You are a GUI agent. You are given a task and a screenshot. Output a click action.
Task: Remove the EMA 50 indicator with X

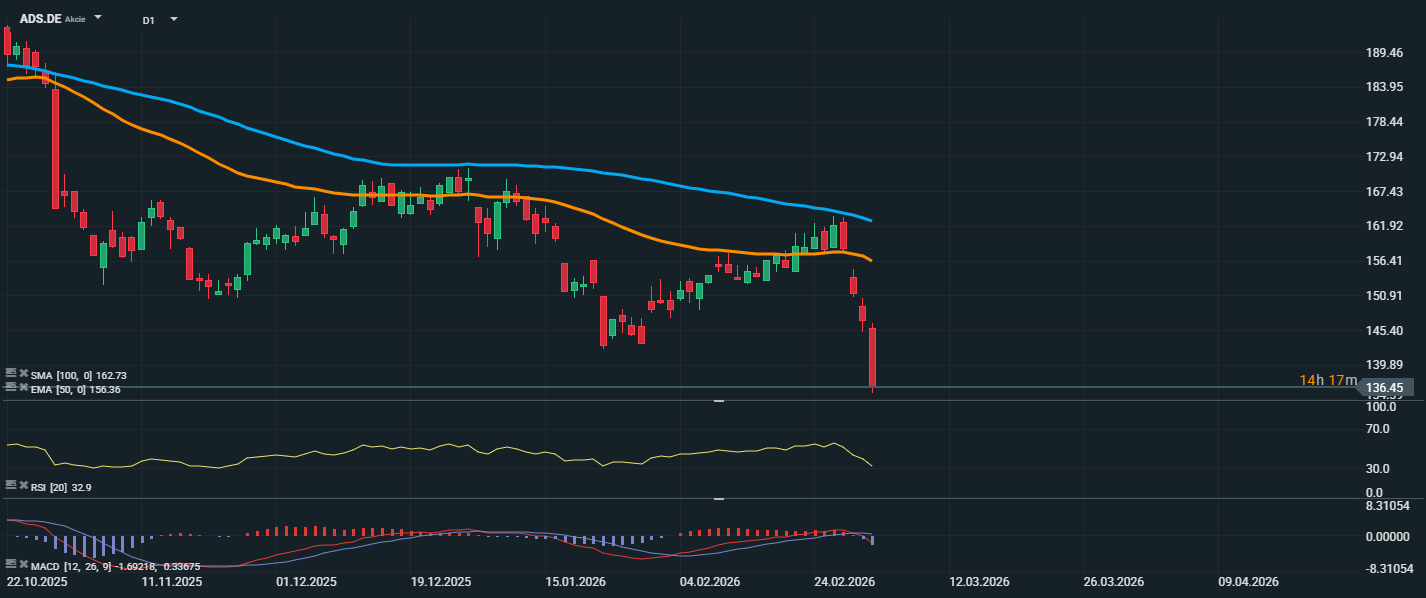coord(23,387)
